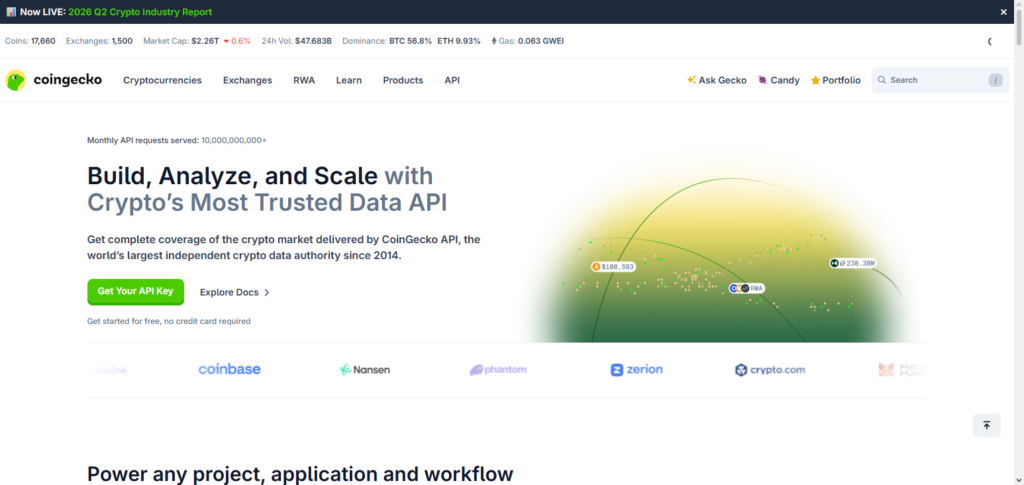This screenshot has height=485, width=1024.
Task: Click the CoinGecko gecko logo icon
Action: click(x=16, y=80)
